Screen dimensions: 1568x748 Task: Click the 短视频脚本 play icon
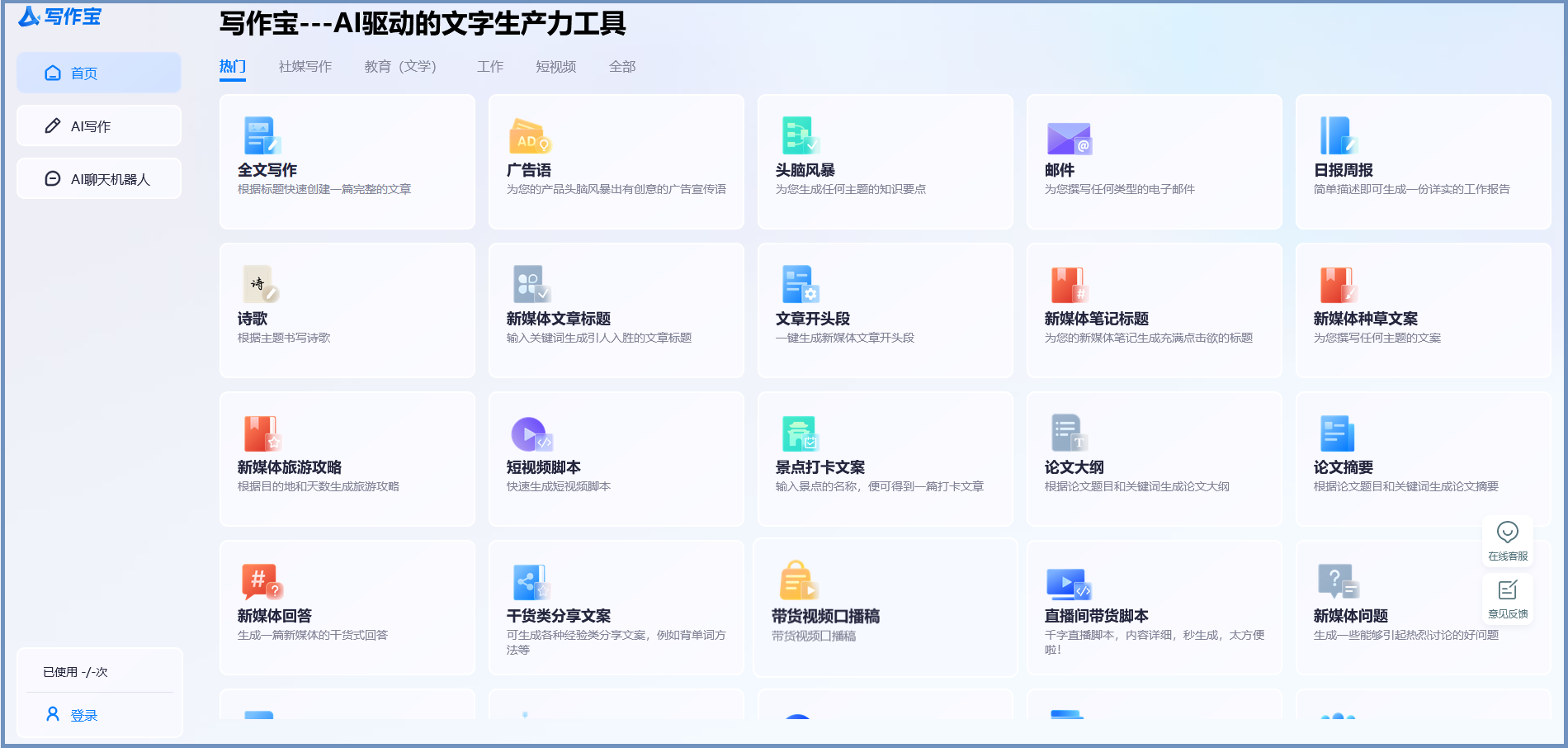(x=531, y=433)
